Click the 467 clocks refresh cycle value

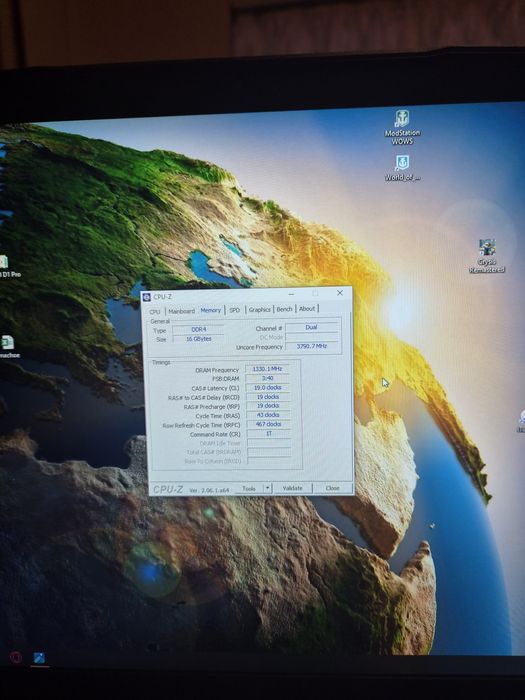(268, 424)
